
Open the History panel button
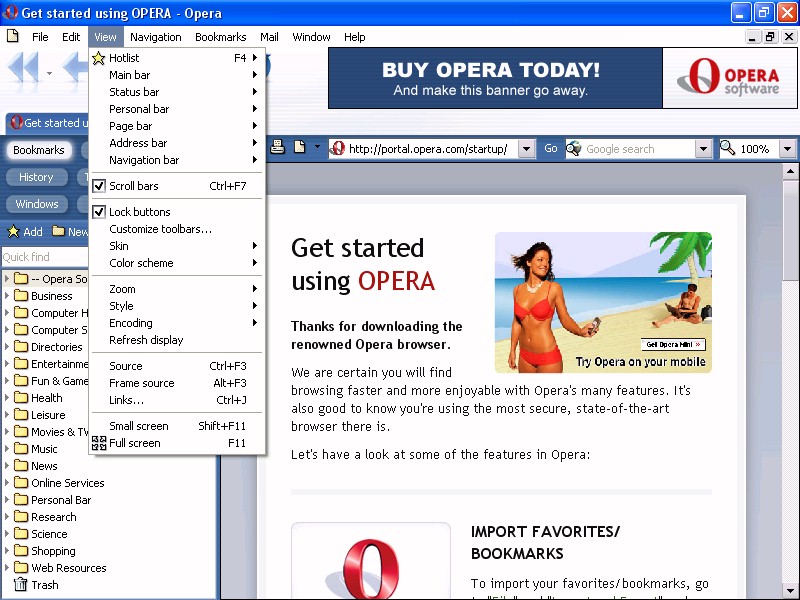click(36, 177)
